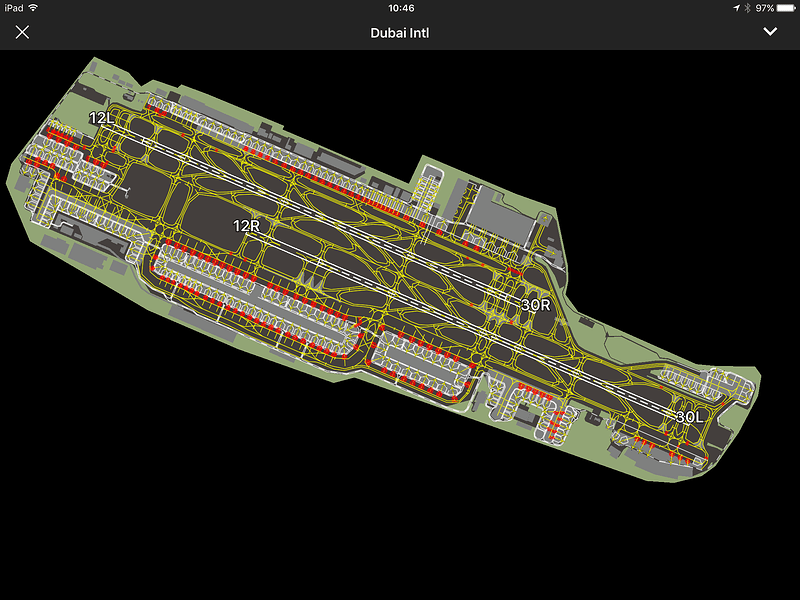Tap the location services arrow icon
Screen dimensions: 800x600
(x=736, y=8)
